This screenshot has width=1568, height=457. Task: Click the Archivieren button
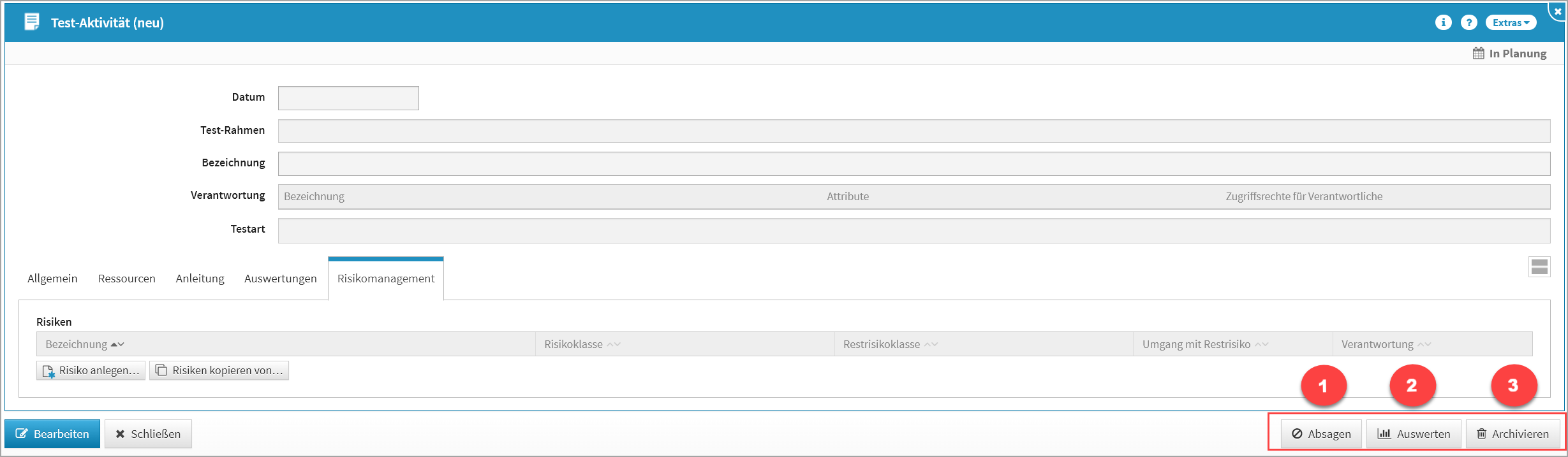[x=1513, y=434]
